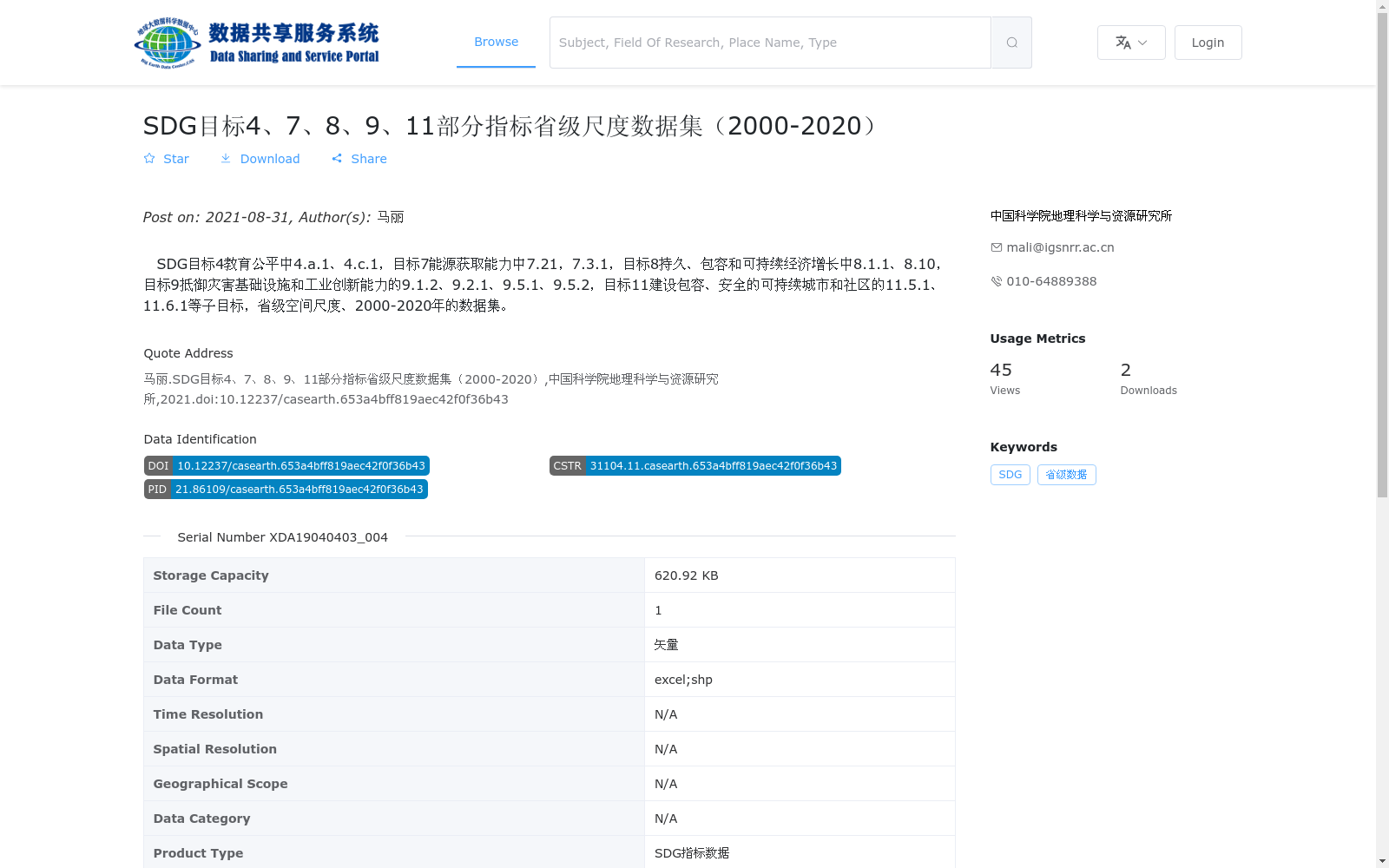This screenshot has height=868, width=1389.
Task: Star this dataset
Action: (166, 159)
